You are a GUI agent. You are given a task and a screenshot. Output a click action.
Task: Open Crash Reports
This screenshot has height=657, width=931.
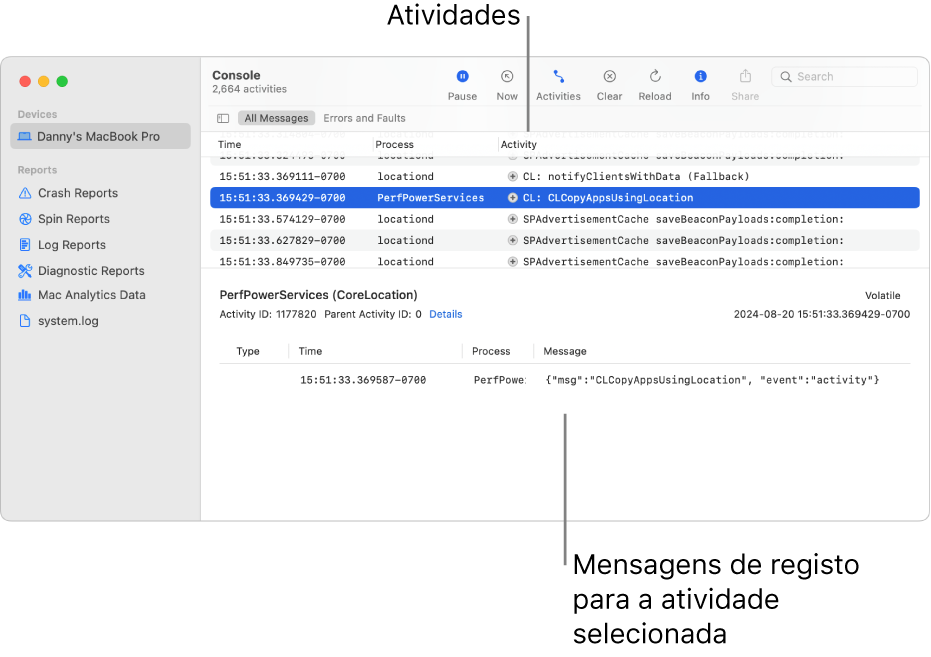click(x=78, y=193)
